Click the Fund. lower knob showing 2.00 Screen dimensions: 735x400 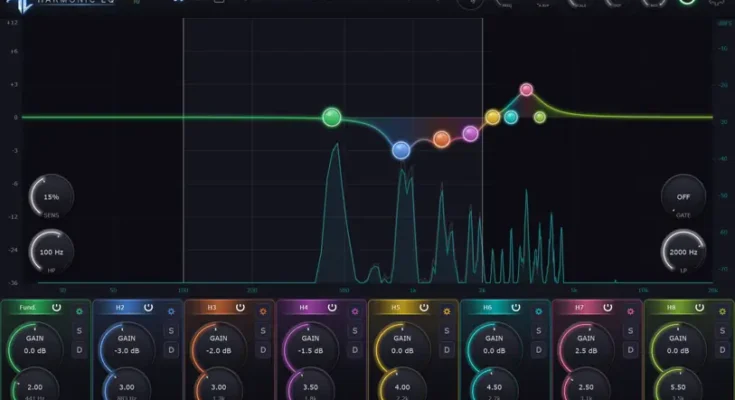35,386
